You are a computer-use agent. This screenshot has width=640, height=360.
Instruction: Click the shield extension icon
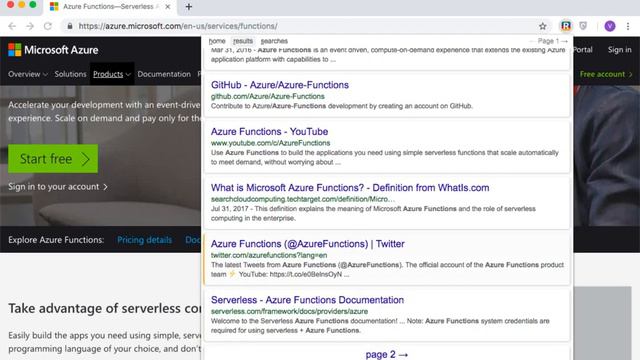click(x=583, y=26)
